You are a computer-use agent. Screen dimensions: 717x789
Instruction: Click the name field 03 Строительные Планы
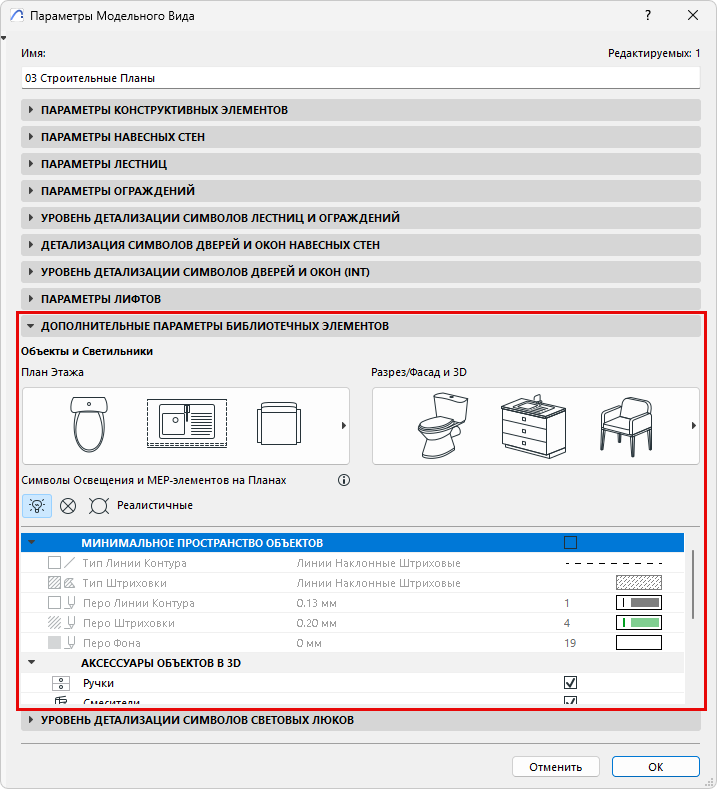point(361,78)
